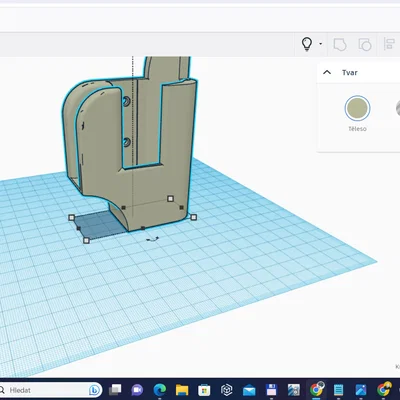Collapse the Tvar shape panel

(x=327, y=72)
